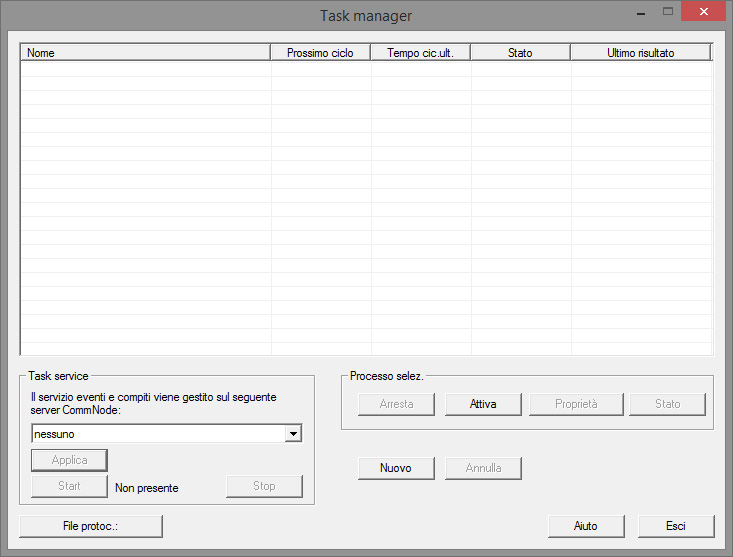
Task: Create new task with Nuovo button
Action: (x=396, y=468)
